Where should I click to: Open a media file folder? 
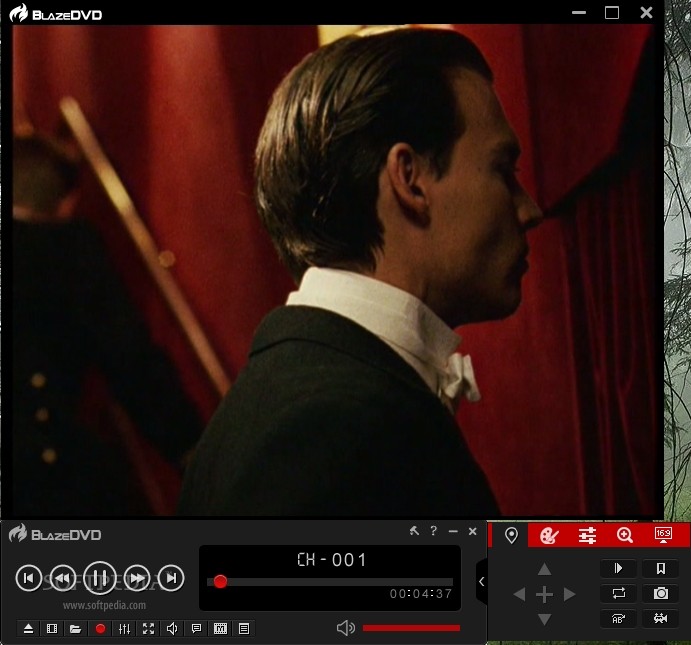[x=75, y=629]
